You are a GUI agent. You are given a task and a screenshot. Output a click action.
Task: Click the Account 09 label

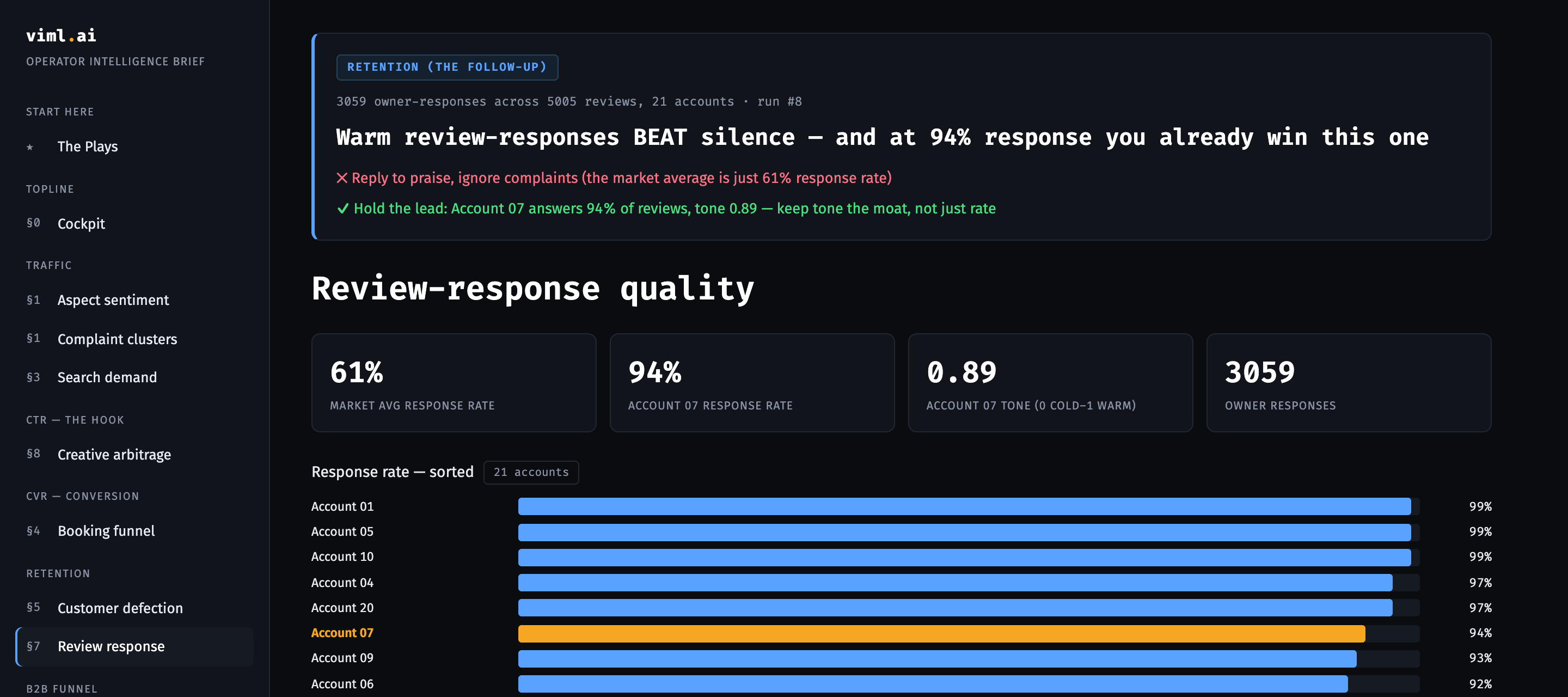tap(342, 657)
